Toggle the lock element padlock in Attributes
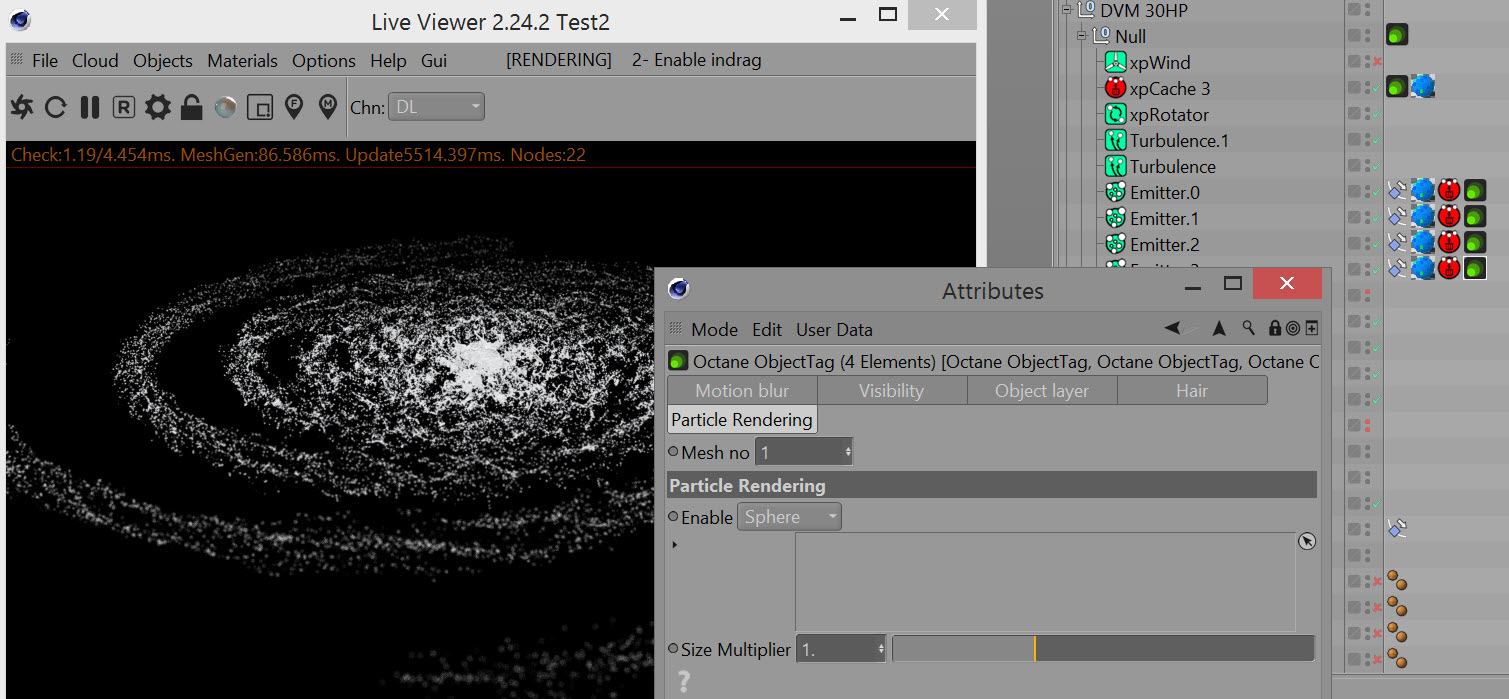This screenshot has height=699, width=1509. 1274,328
